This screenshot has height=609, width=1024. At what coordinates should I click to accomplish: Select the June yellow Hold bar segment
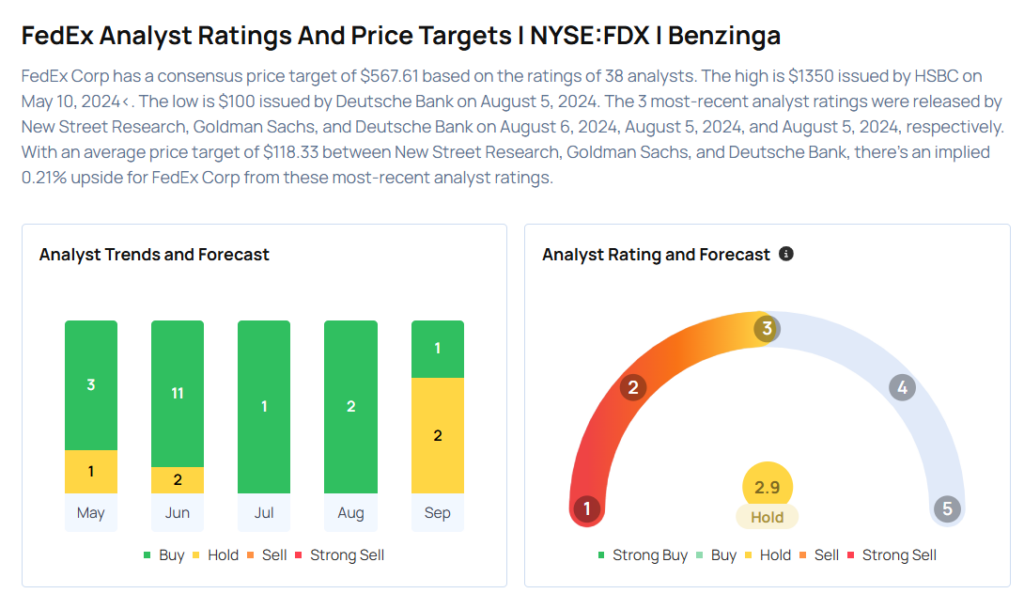click(177, 480)
